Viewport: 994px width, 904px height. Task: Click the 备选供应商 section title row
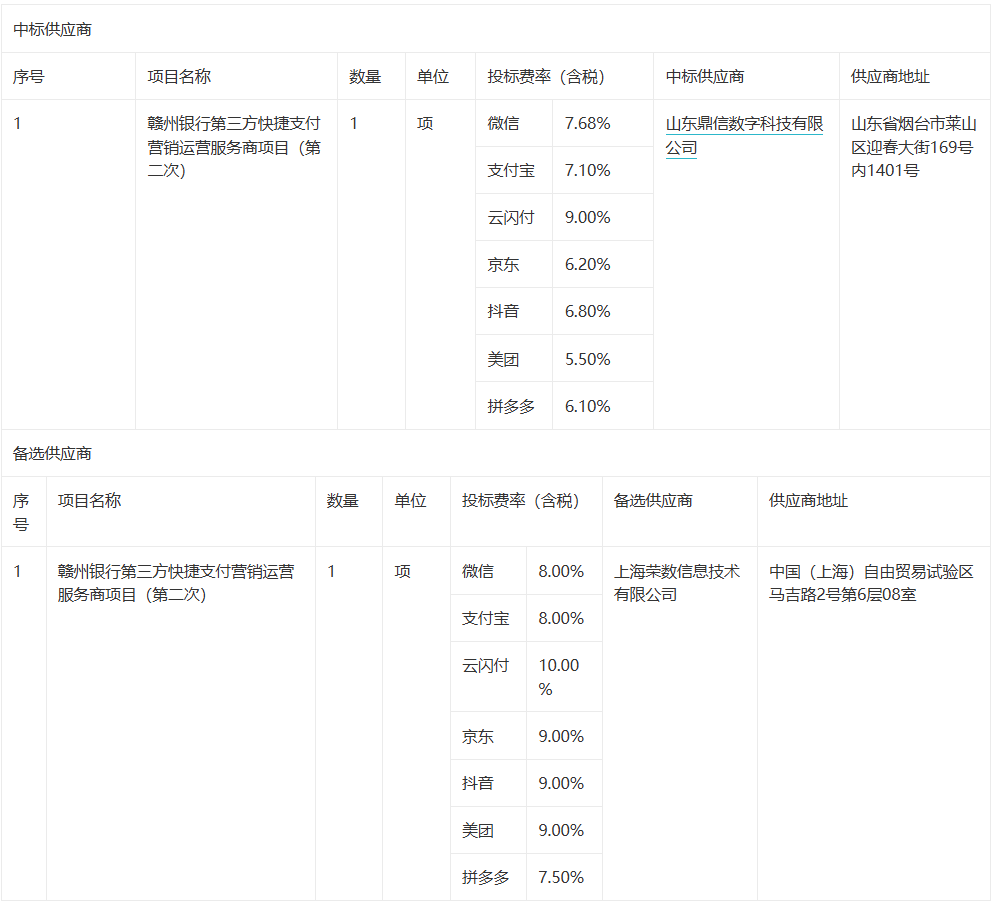point(52,454)
